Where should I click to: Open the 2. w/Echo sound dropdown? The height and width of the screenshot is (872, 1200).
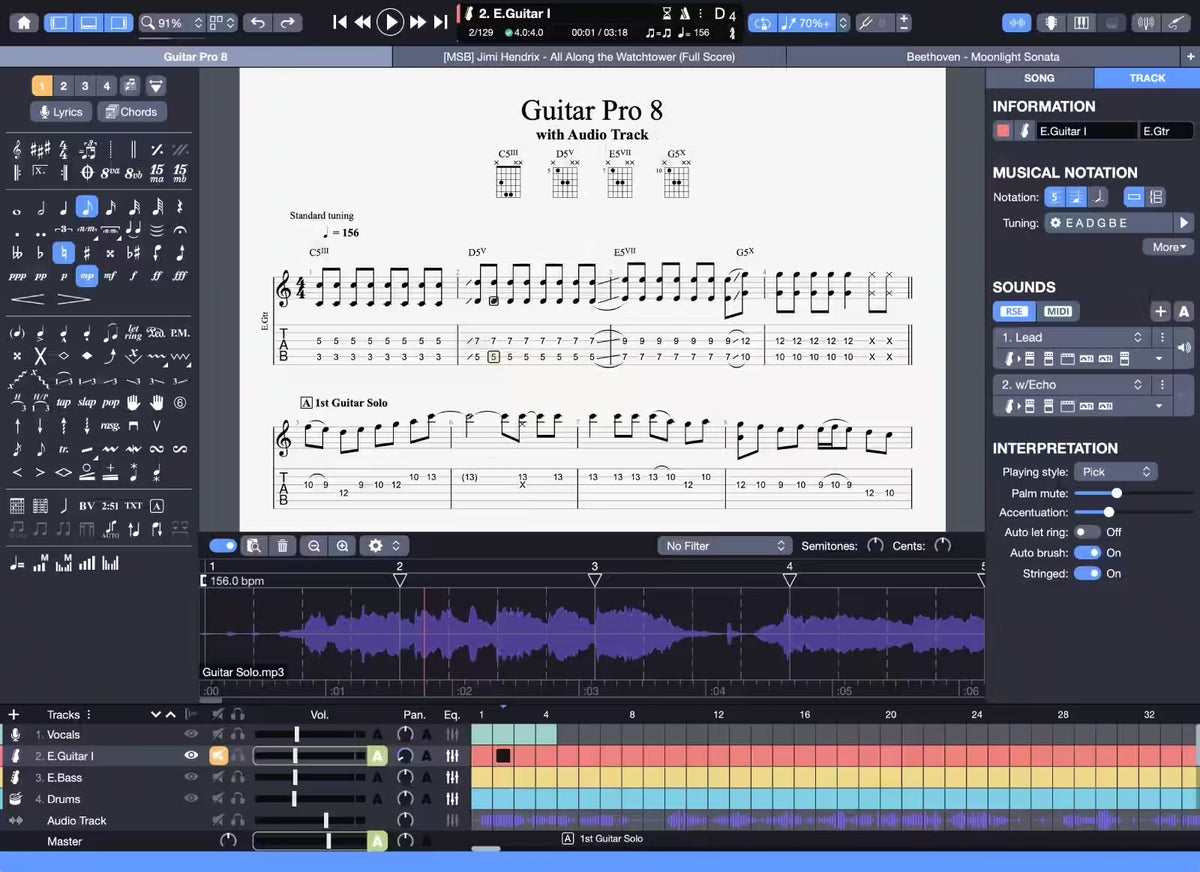point(1071,384)
